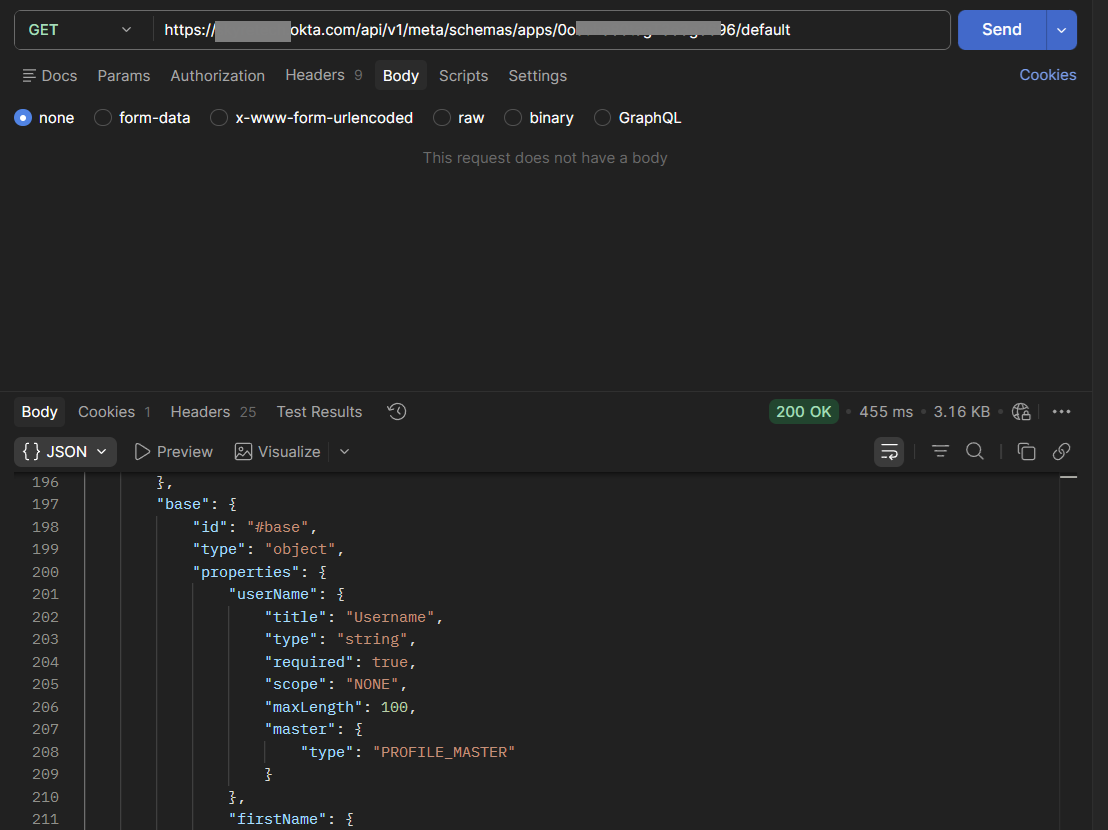Click the request URL field
This screenshot has height=830, width=1108.
pos(552,30)
